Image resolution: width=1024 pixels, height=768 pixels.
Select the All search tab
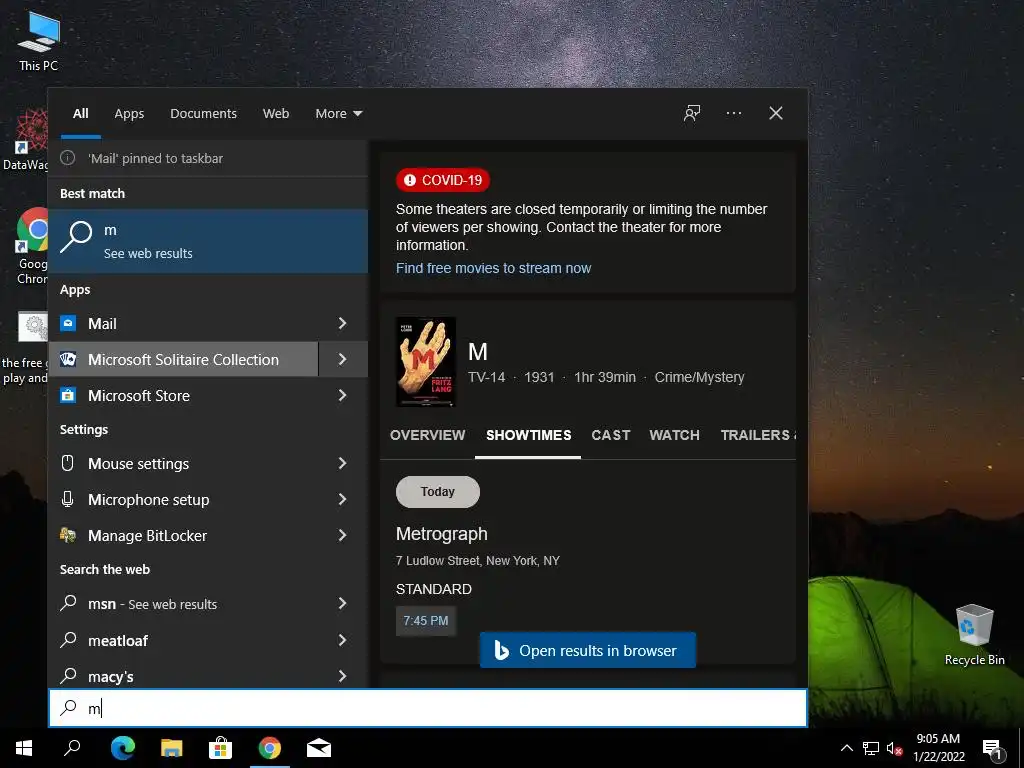80,114
